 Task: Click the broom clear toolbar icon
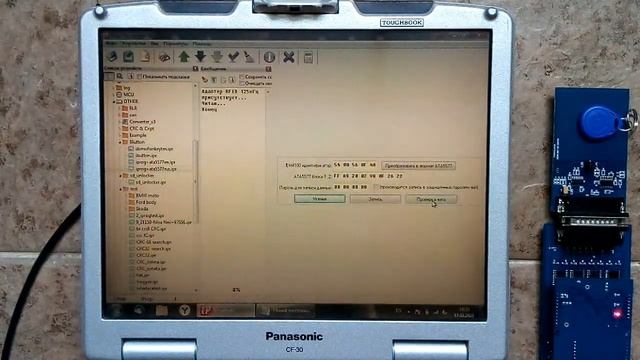pos(249,57)
